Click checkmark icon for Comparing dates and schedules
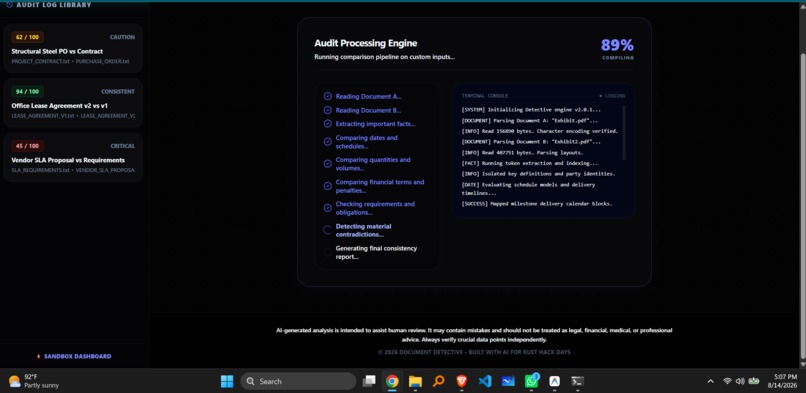The width and height of the screenshot is (806, 393). point(327,142)
